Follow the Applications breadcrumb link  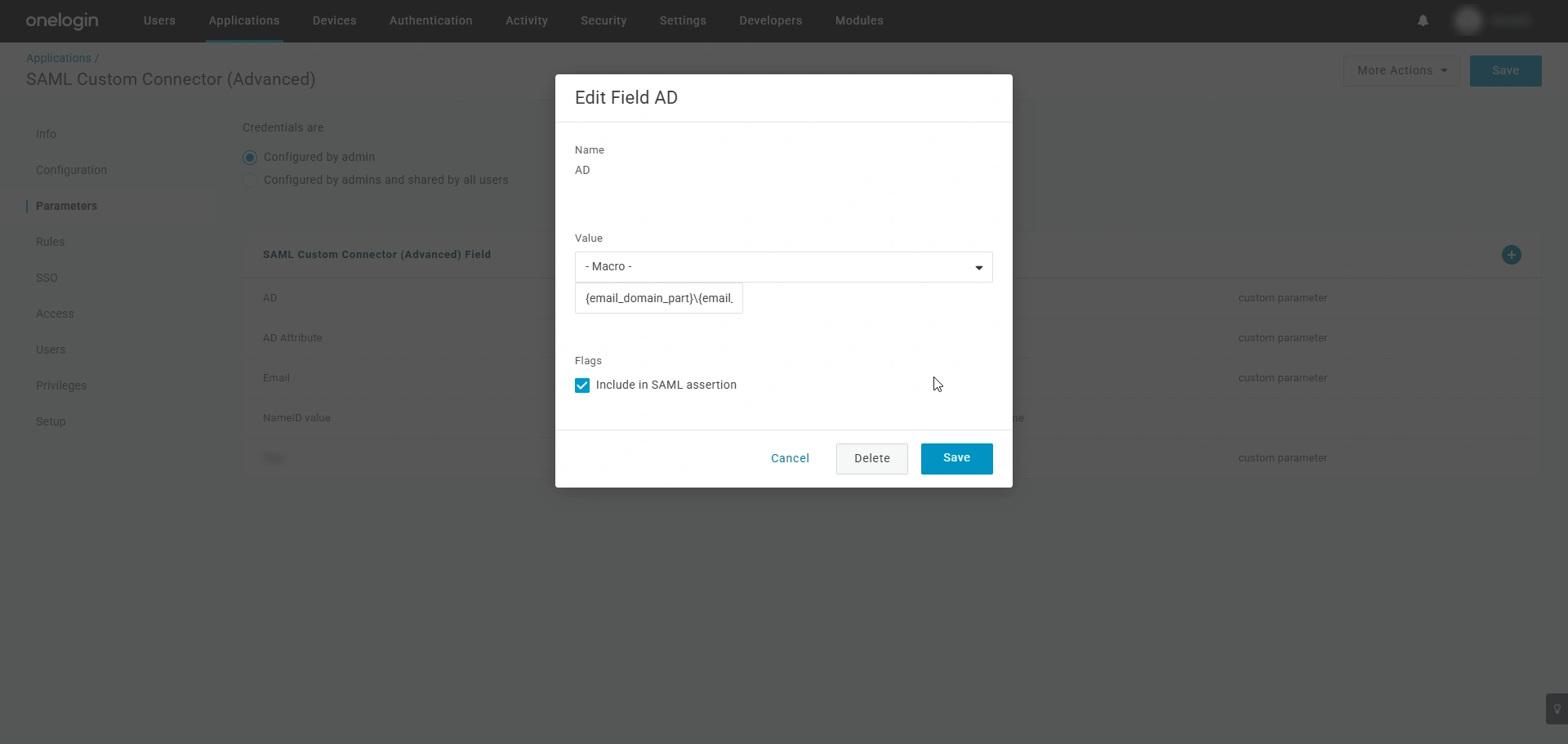pos(58,57)
